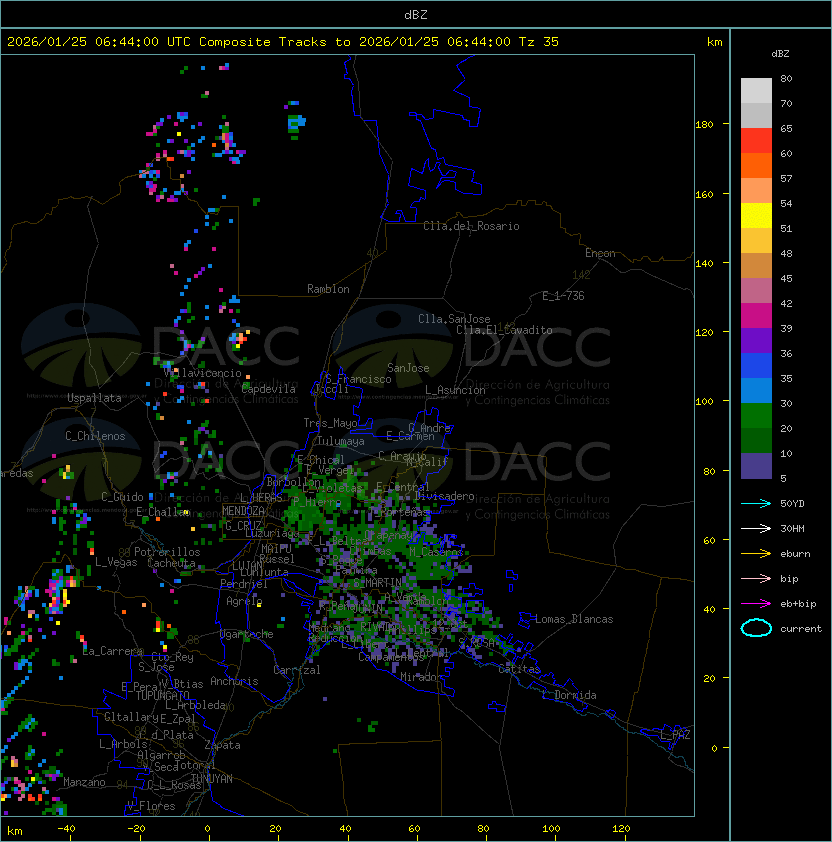
Task: Click the cyan current ellipse icon
Action: (756, 628)
